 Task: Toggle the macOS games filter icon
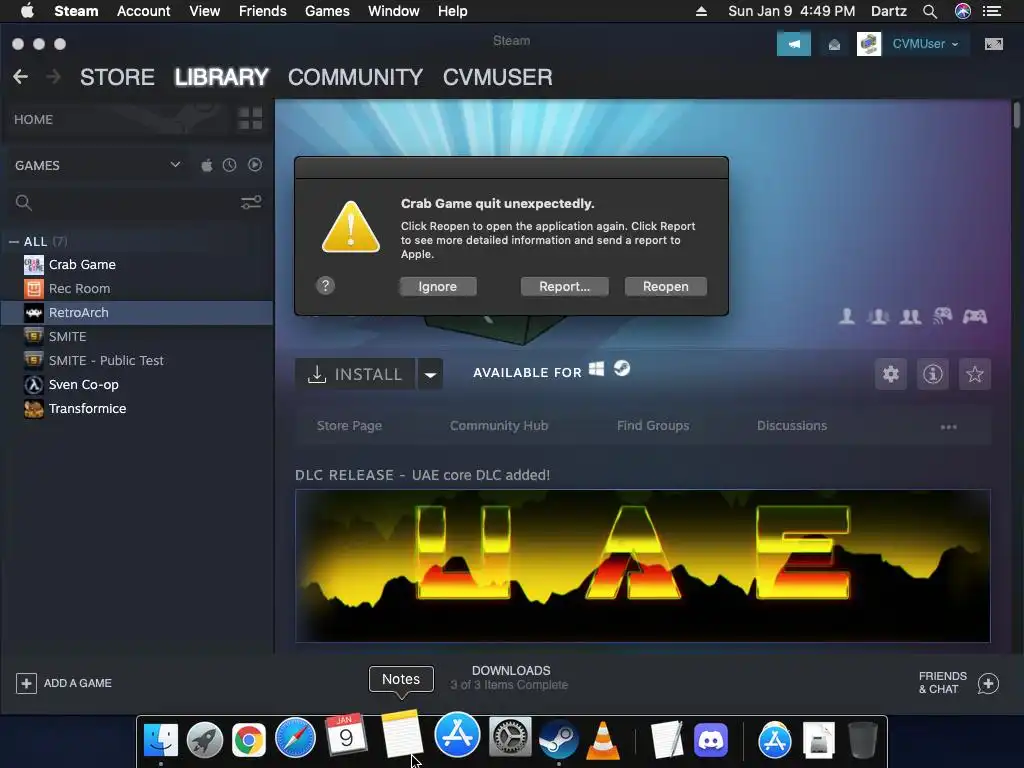click(206, 165)
